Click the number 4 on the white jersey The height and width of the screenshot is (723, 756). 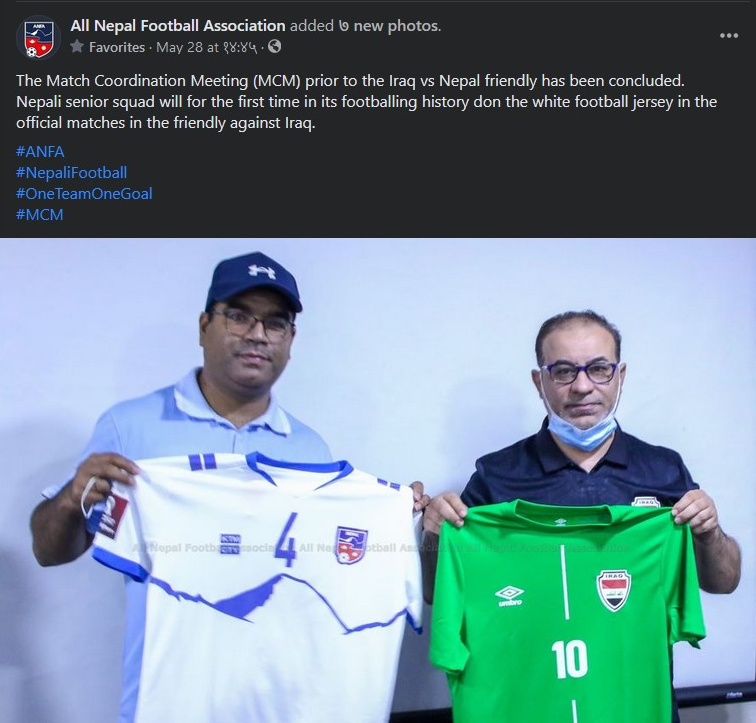pos(288,540)
